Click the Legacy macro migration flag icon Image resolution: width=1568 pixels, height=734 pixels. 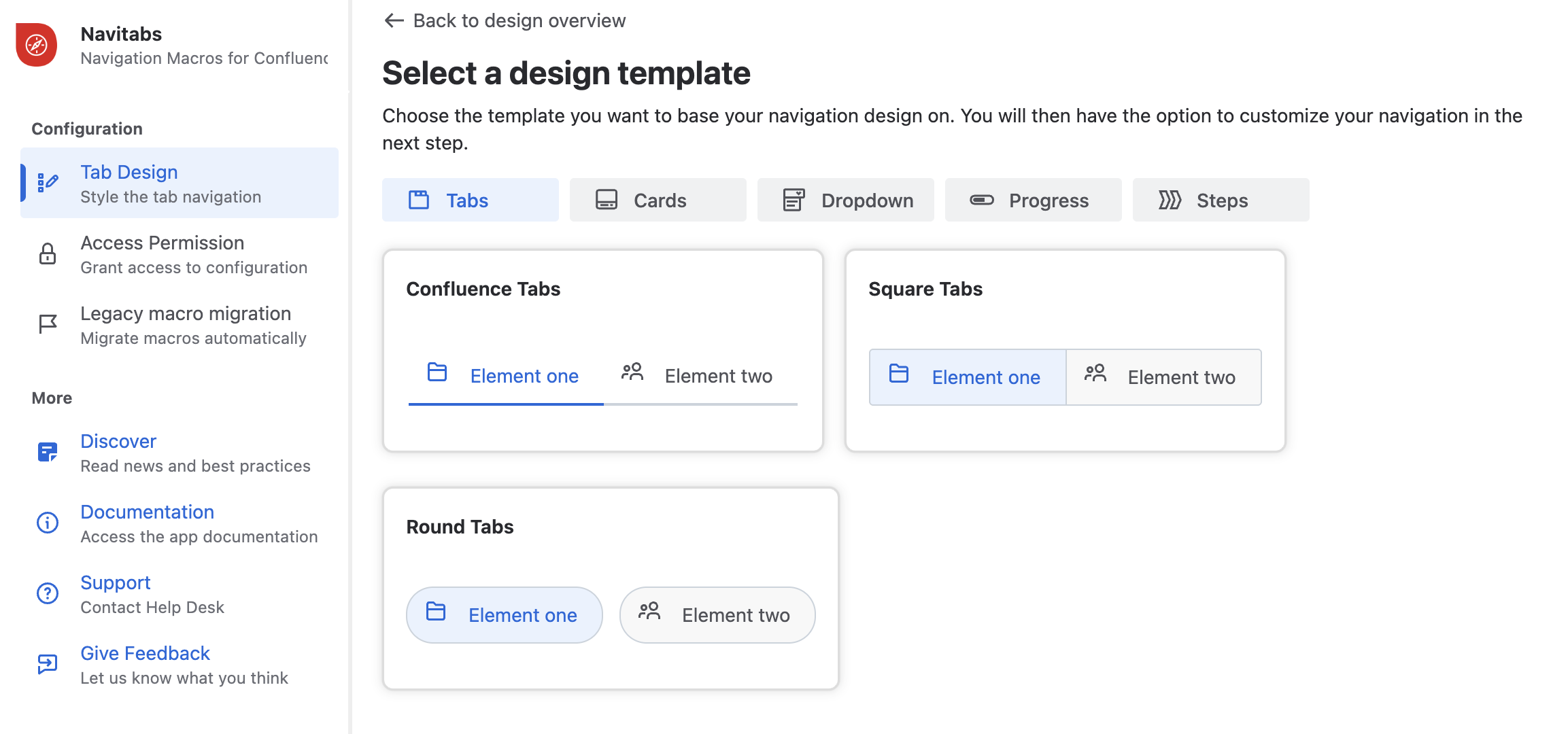pyautogui.click(x=48, y=324)
